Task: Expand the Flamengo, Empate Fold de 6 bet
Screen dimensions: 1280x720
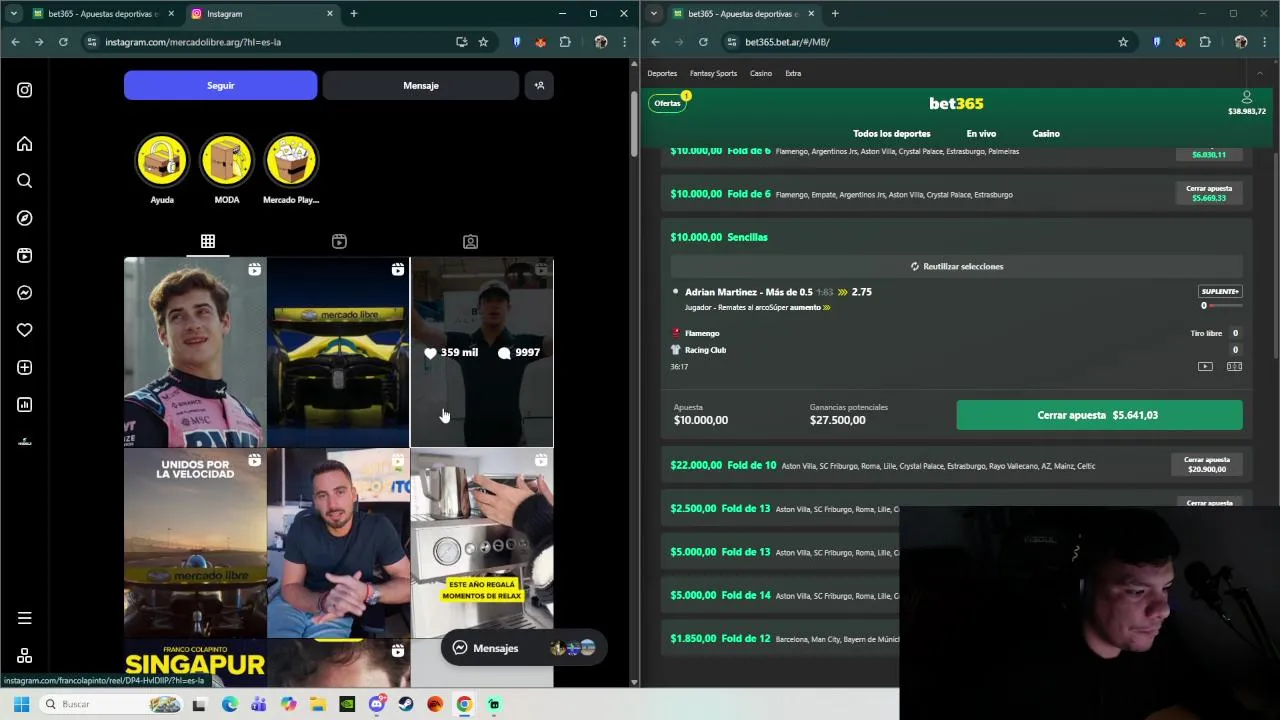Action: [x=957, y=194]
